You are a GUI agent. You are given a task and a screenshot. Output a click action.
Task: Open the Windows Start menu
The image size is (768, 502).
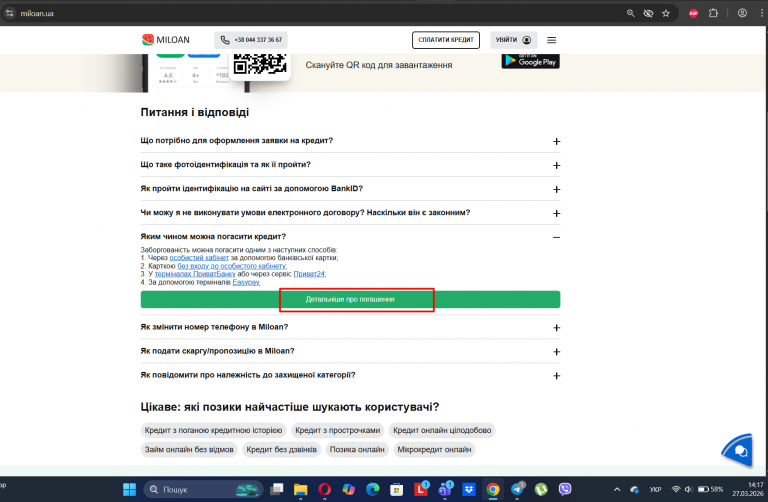coord(129,489)
